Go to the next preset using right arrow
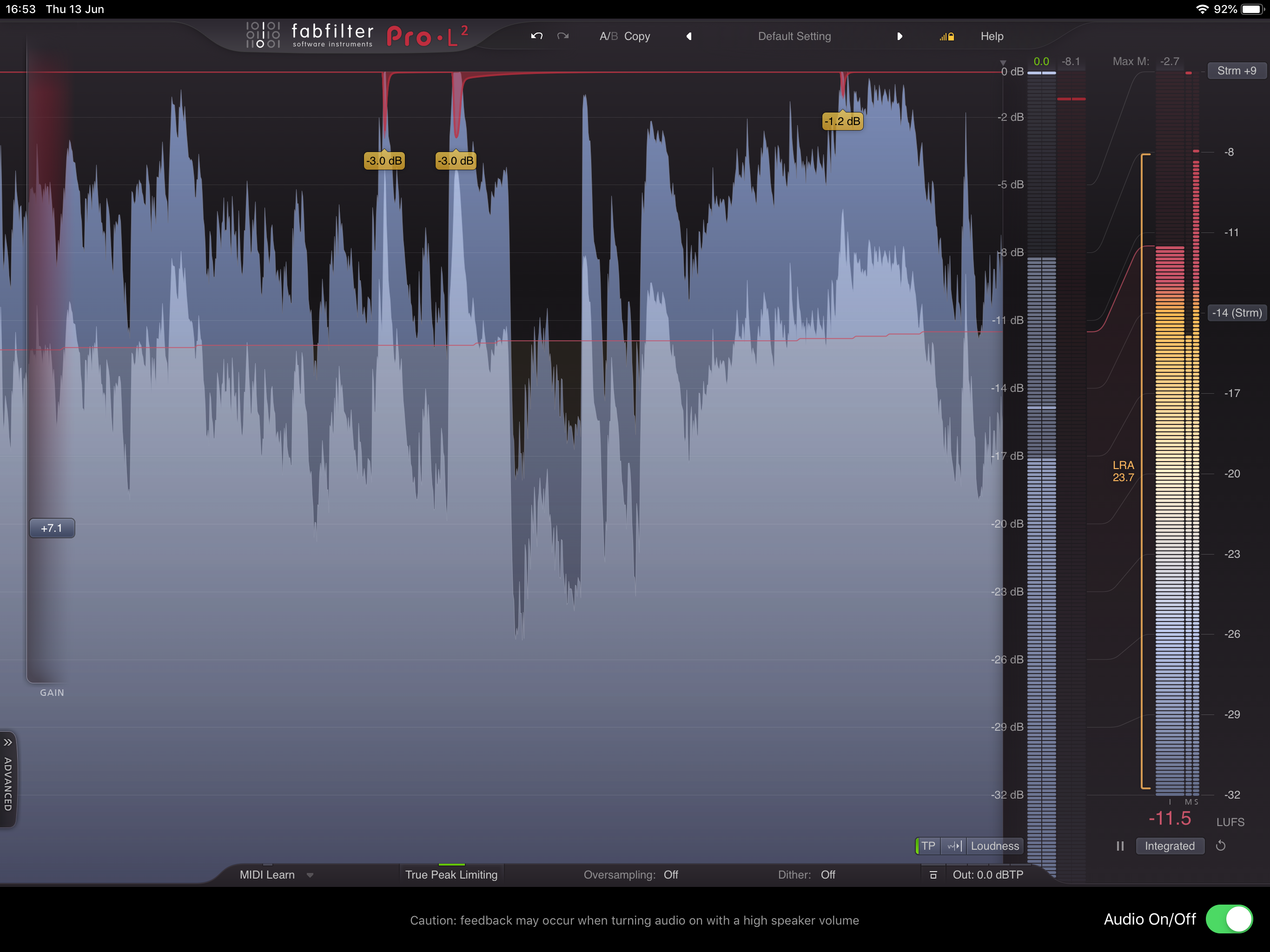 [900, 36]
